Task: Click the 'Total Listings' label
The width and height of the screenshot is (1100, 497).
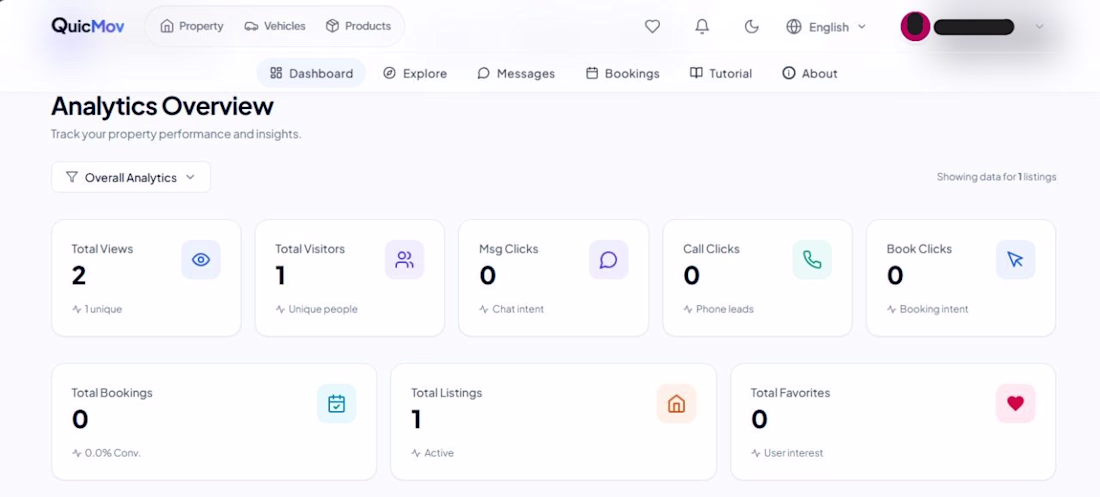Action: coord(446,392)
